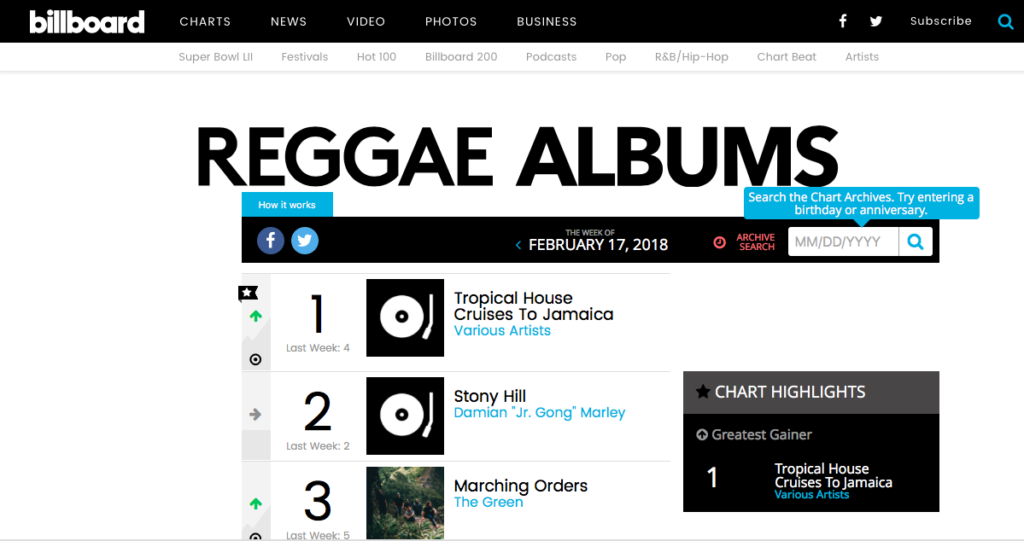The width and height of the screenshot is (1024, 541).
Task: Open the Charts menu
Action: [205, 21]
